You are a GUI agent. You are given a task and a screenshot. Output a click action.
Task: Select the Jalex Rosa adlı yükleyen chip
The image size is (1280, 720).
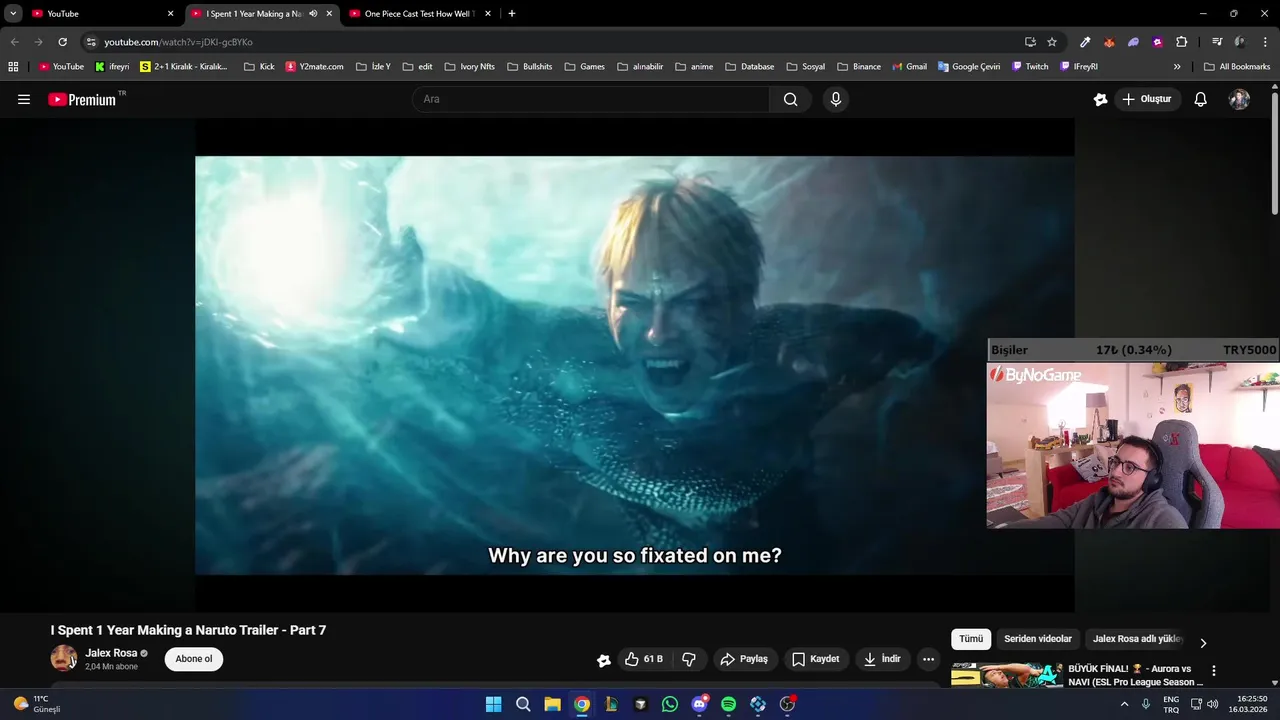[1137, 639]
